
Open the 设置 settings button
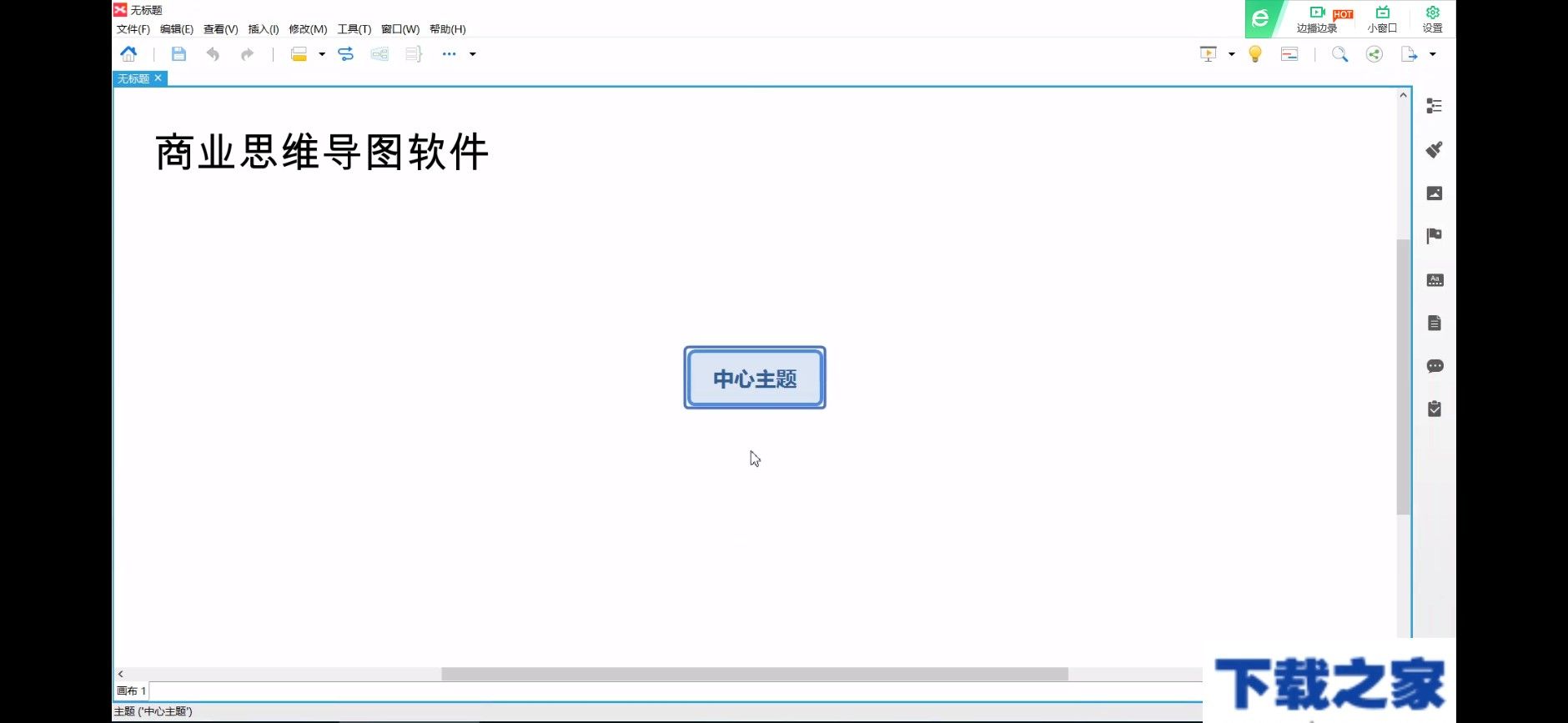coord(1433,19)
